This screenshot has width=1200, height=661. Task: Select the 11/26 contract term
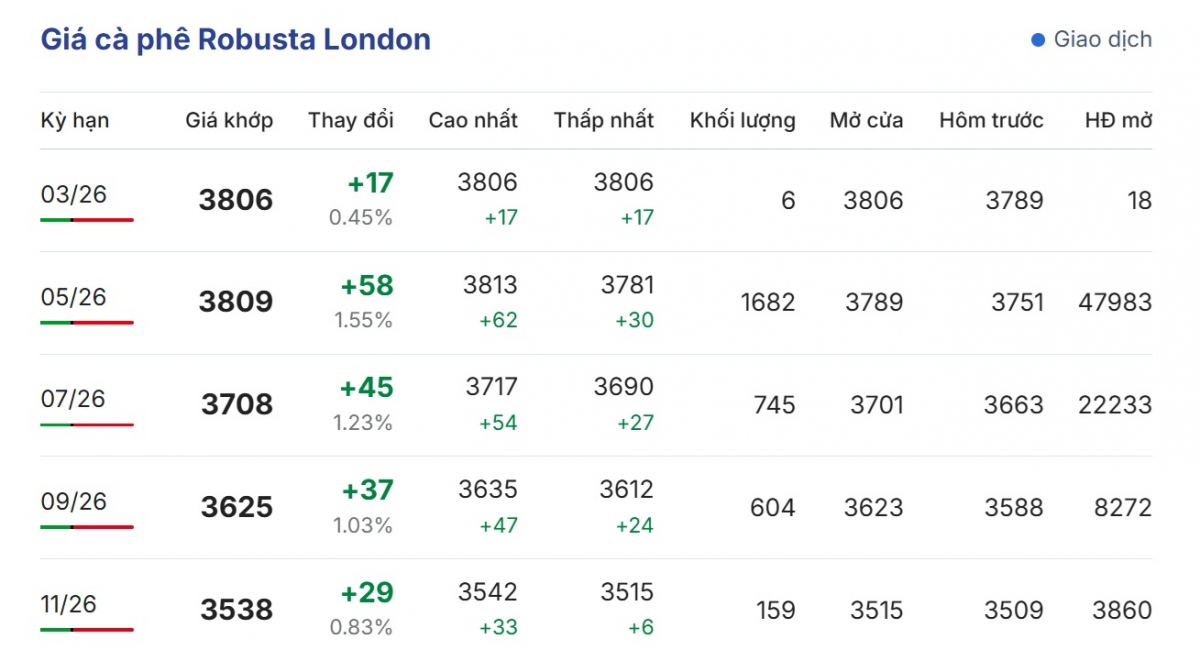pyautogui.click(x=69, y=604)
